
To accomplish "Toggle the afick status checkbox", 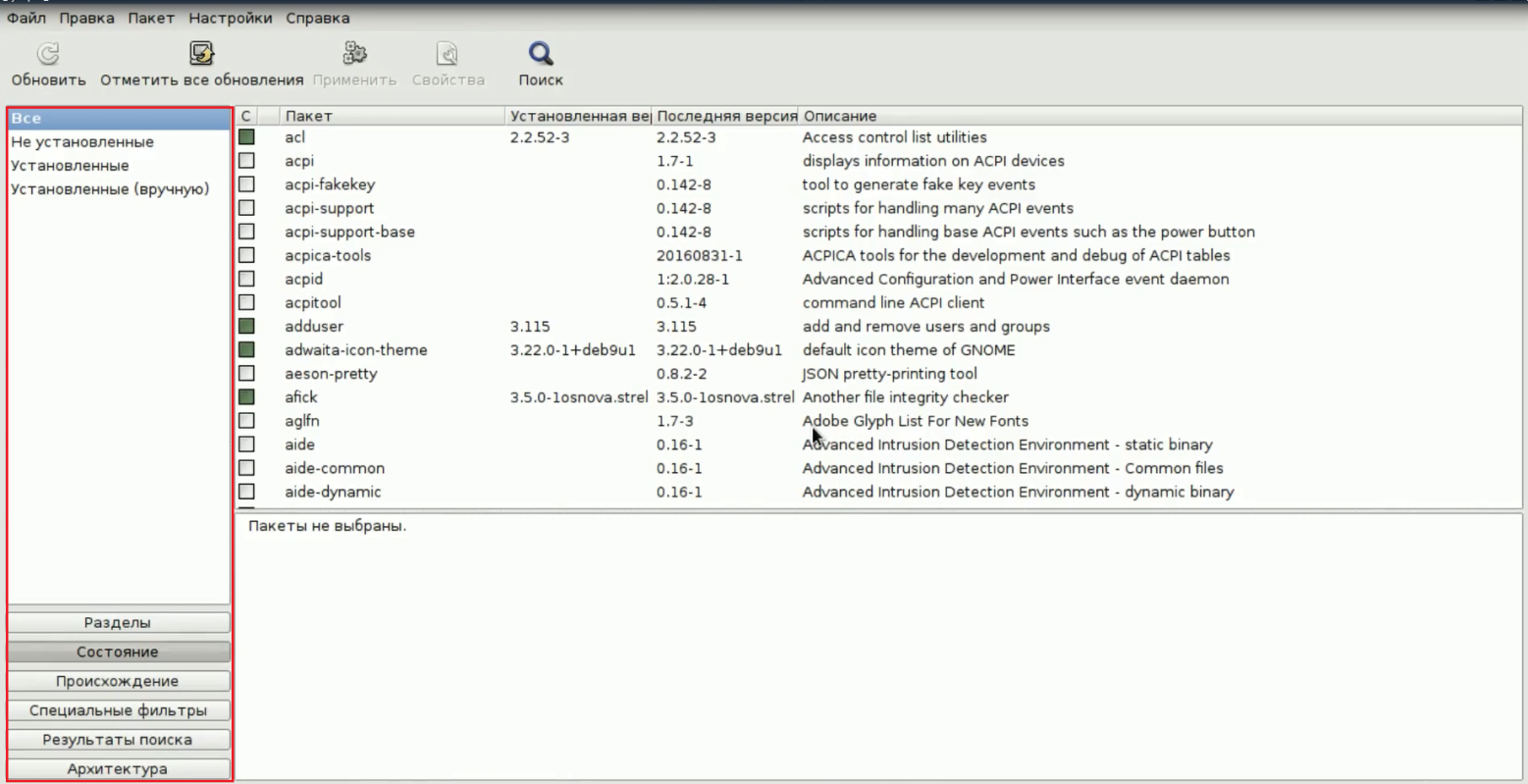I will pos(246,396).
